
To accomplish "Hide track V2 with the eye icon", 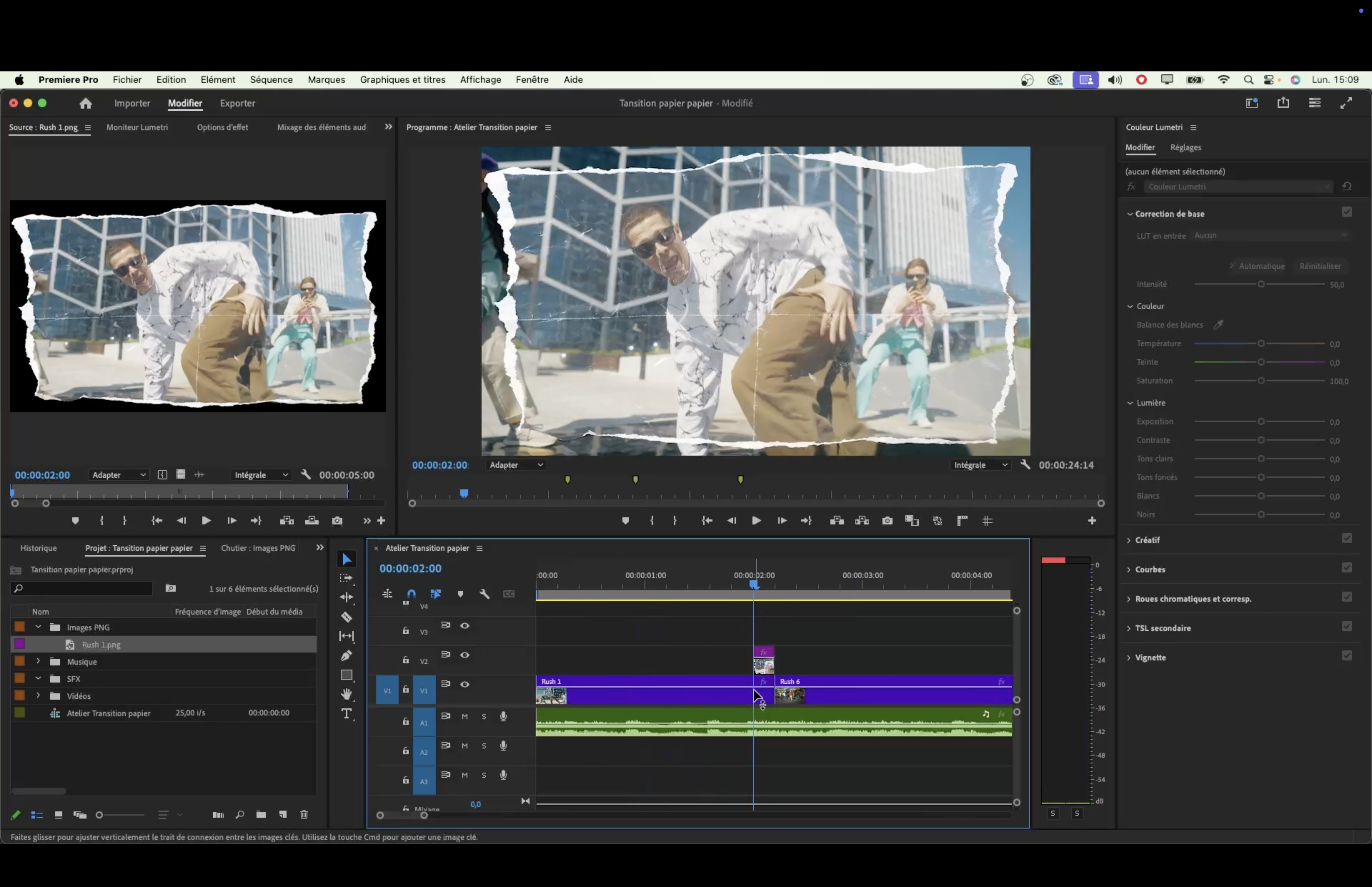I will (465, 655).
